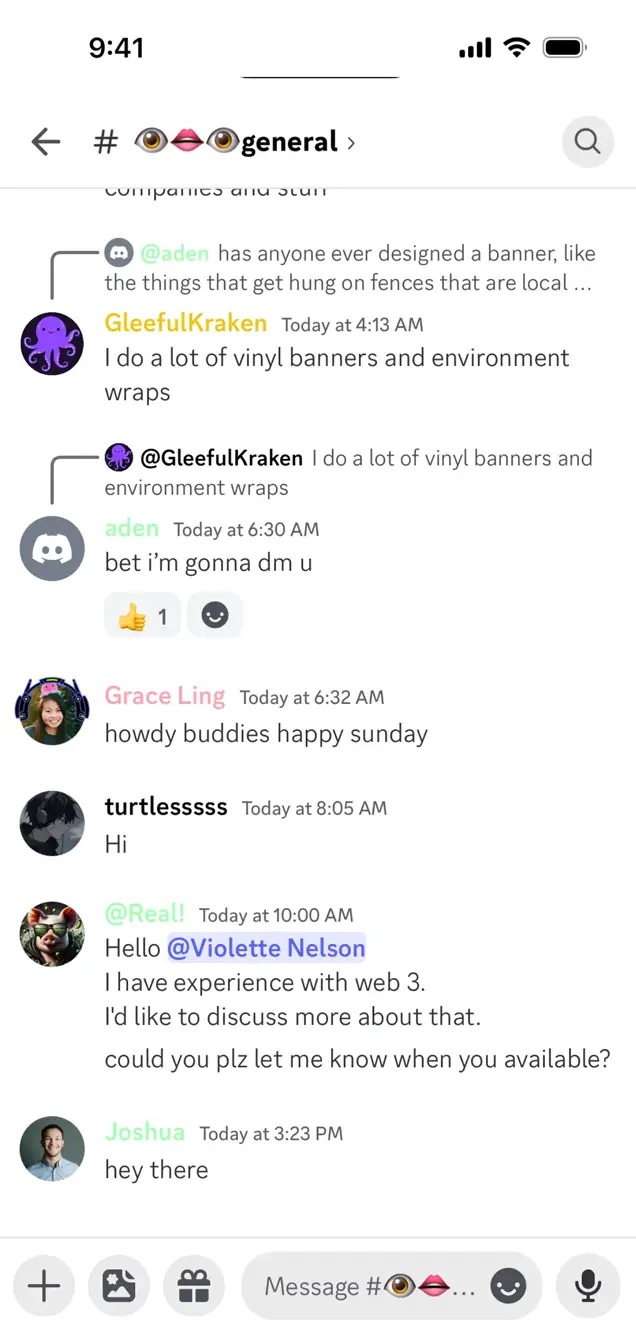Tap turtlesssss's avatar picture
636x1334 pixels.
coord(52,824)
